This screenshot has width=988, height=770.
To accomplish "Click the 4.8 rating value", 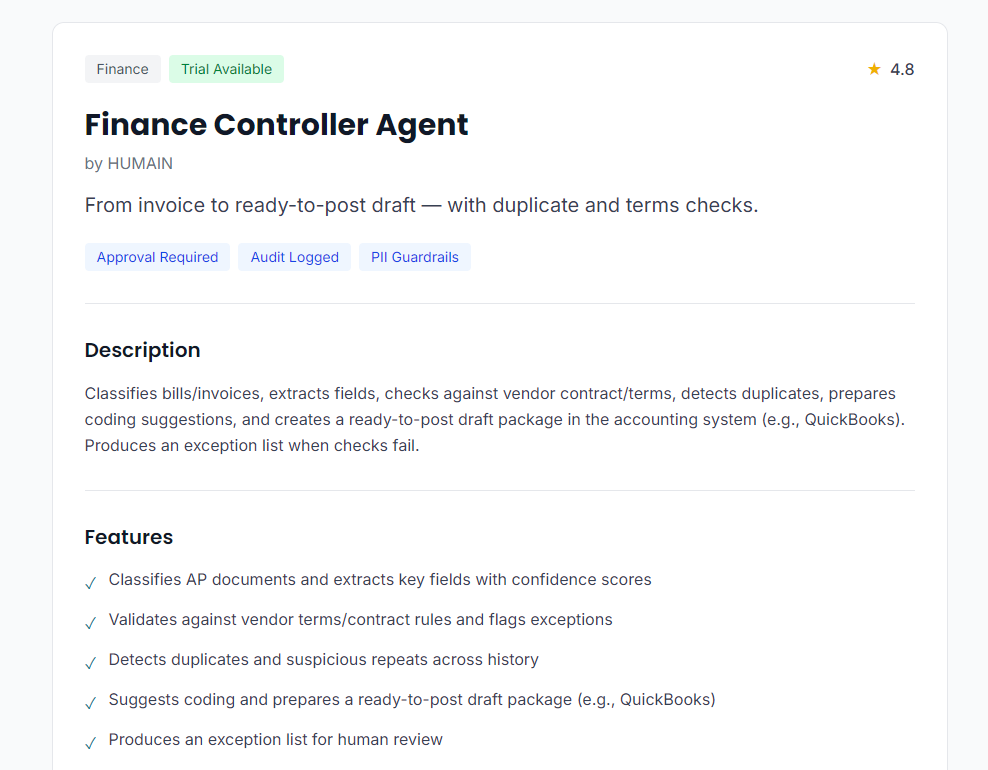I will (x=902, y=69).
